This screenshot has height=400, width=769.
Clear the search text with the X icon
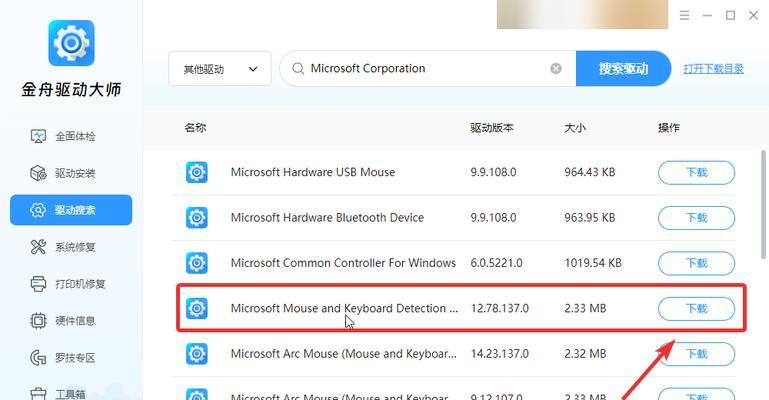pyautogui.click(x=556, y=69)
